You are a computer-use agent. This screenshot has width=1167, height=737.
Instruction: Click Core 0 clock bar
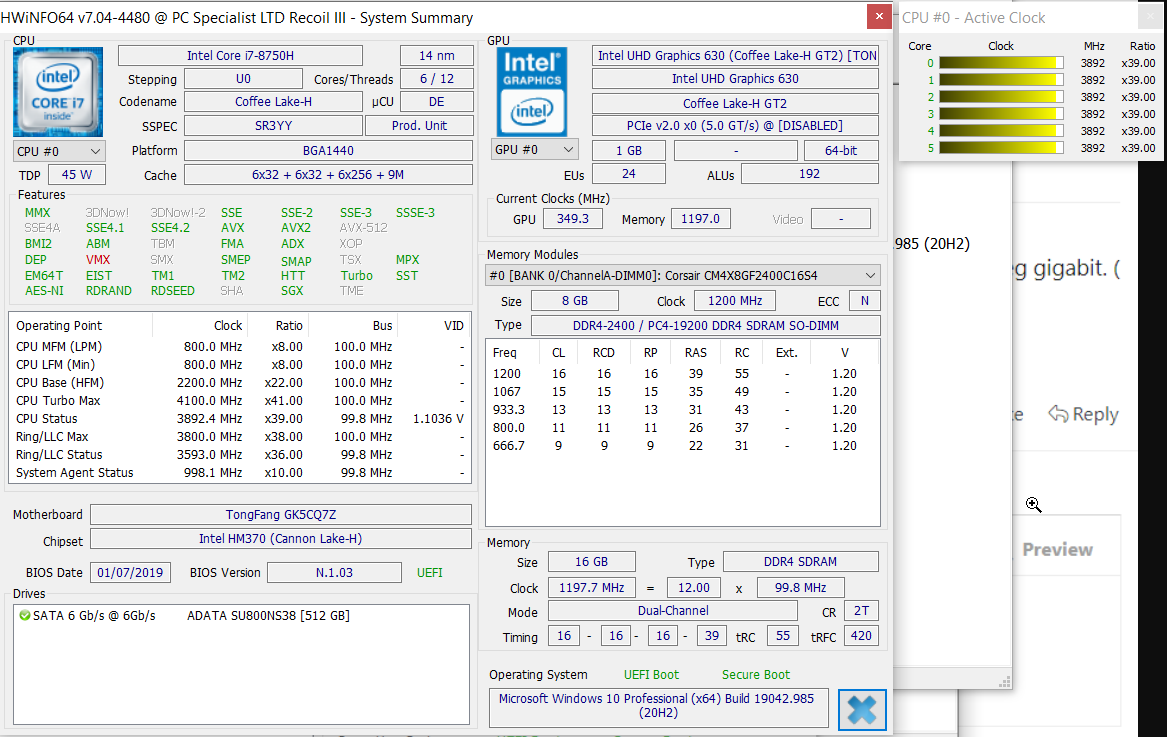point(1001,63)
